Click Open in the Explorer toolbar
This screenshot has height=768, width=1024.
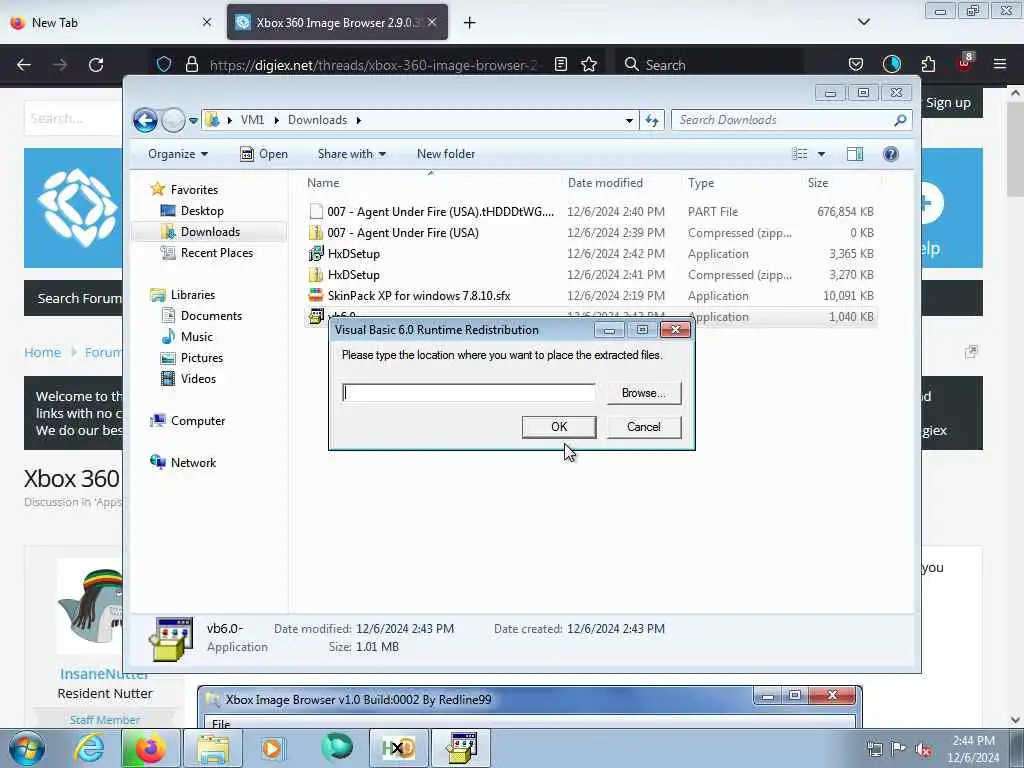[264, 154]
